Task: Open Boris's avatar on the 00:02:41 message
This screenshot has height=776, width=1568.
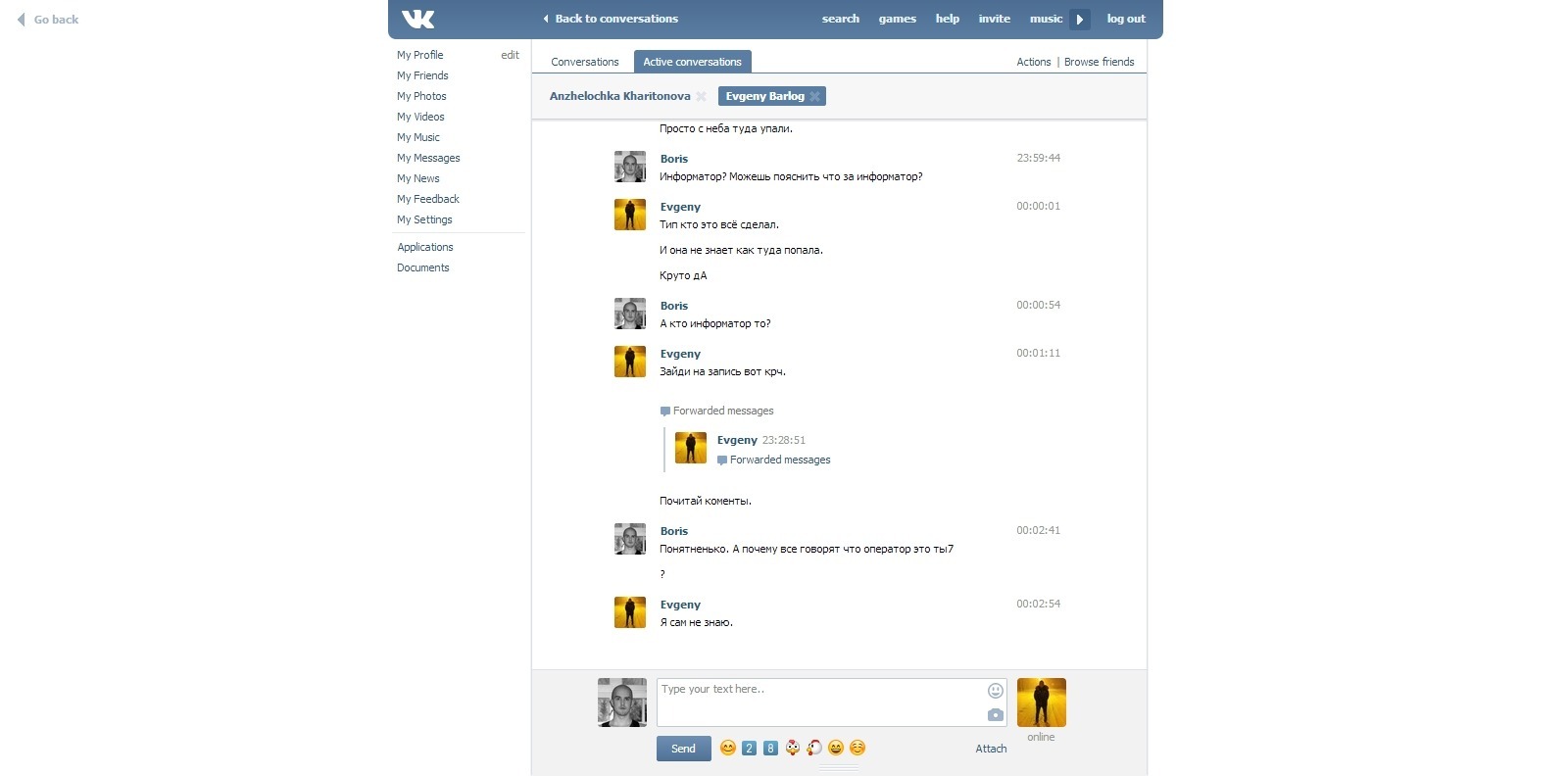Action: click(x=630, y=539)
